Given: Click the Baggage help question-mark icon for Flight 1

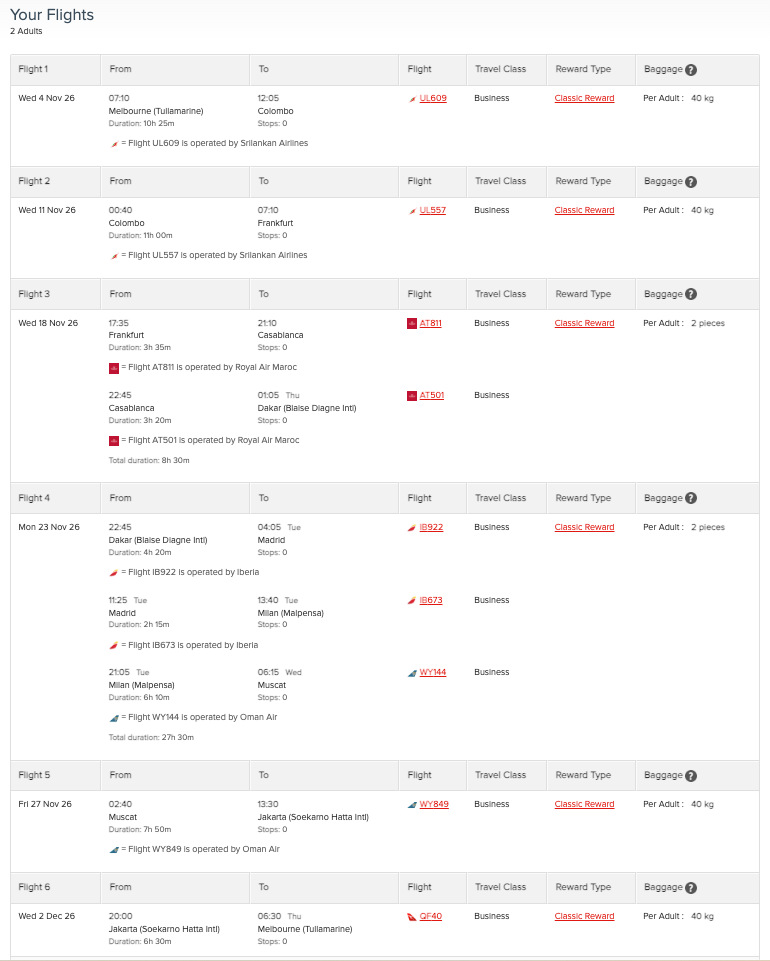Looking at the screenshot, I should pos(692,69).
